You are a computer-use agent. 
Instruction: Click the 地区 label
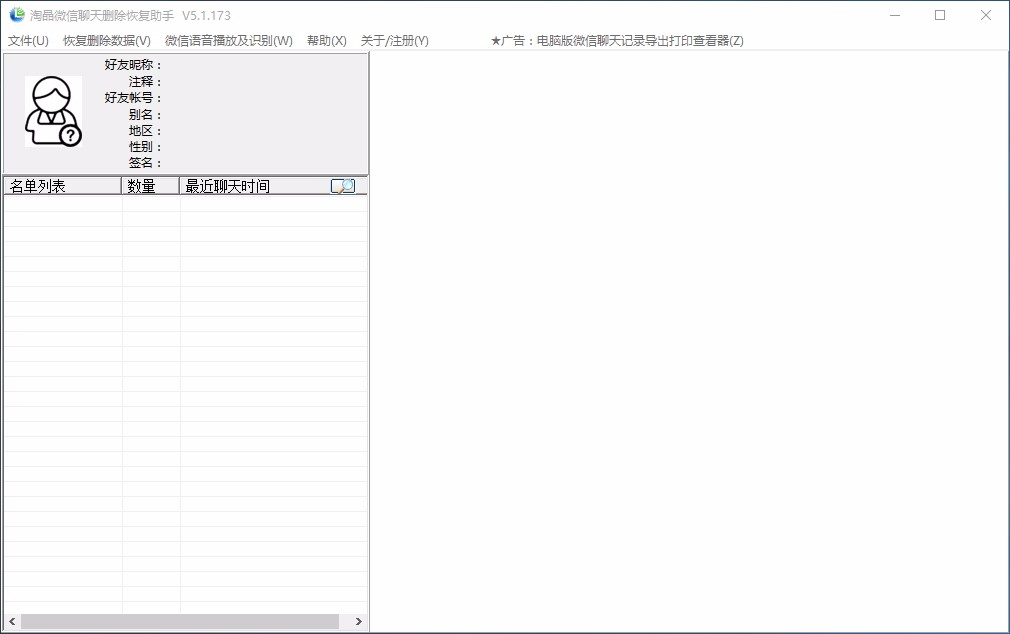[x=145, y=131]
